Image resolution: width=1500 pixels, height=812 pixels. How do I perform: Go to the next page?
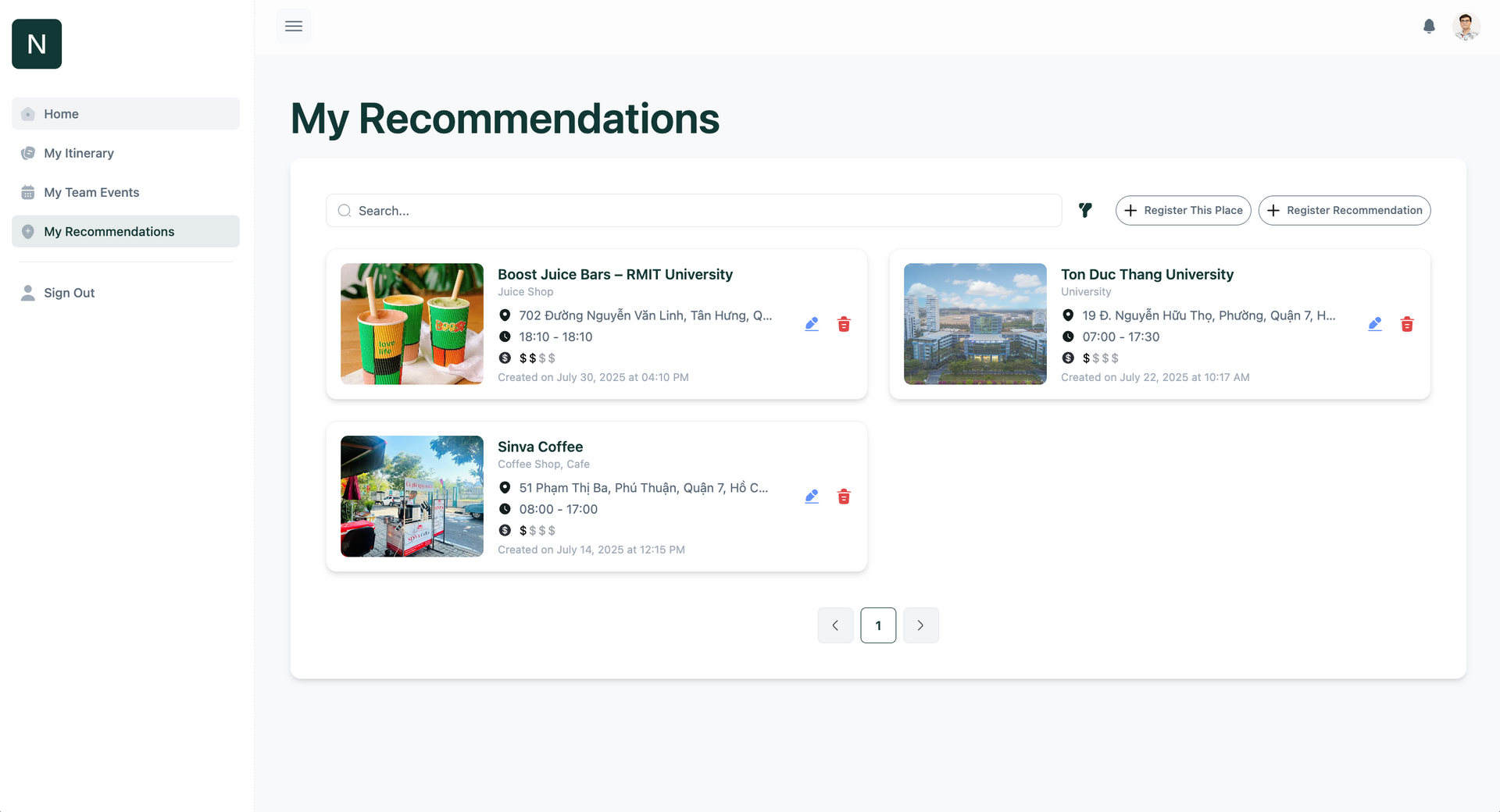(921, 625)
